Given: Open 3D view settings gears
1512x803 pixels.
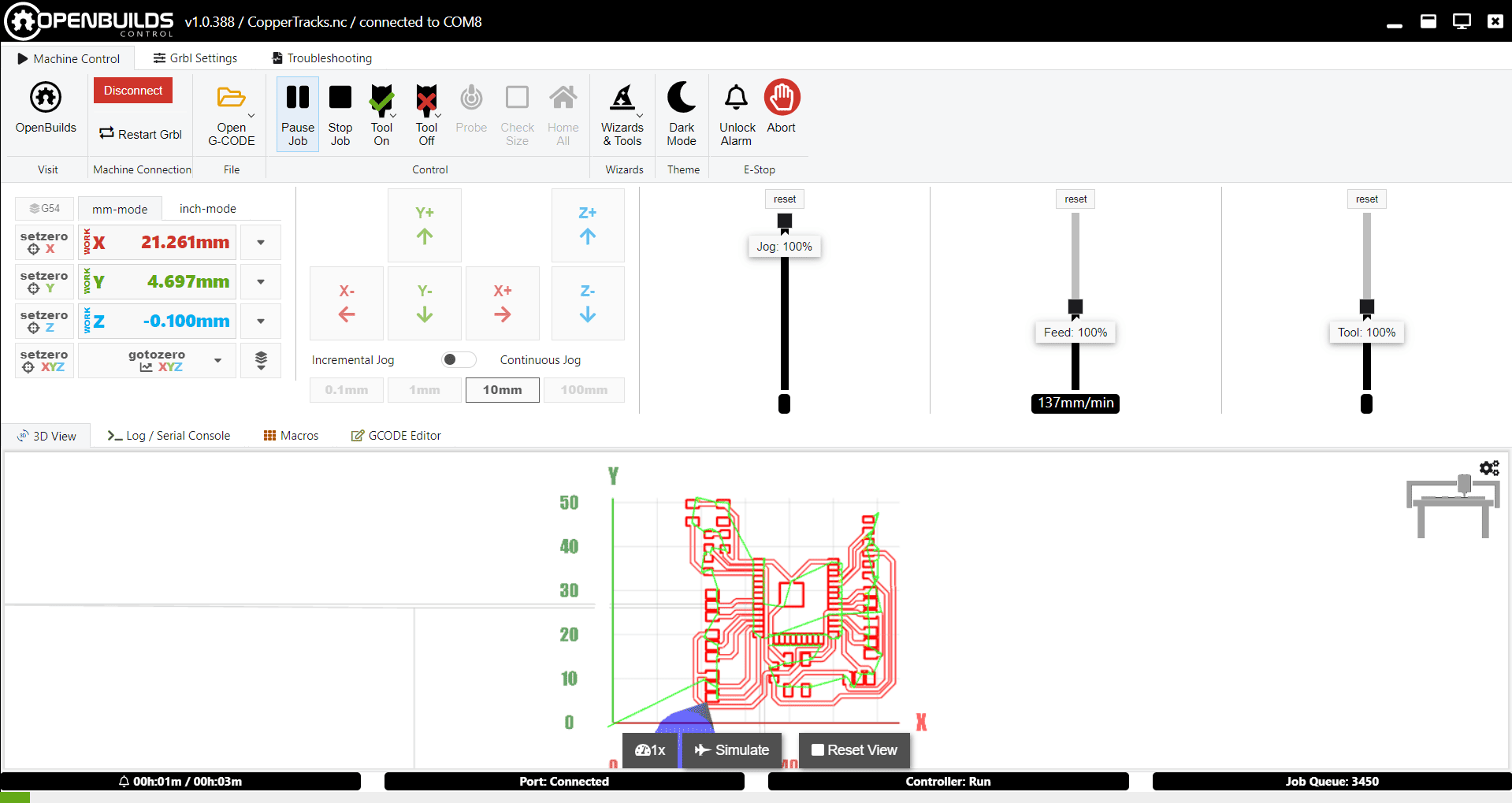Looking at the screenshot, I should click(1489, 468).
